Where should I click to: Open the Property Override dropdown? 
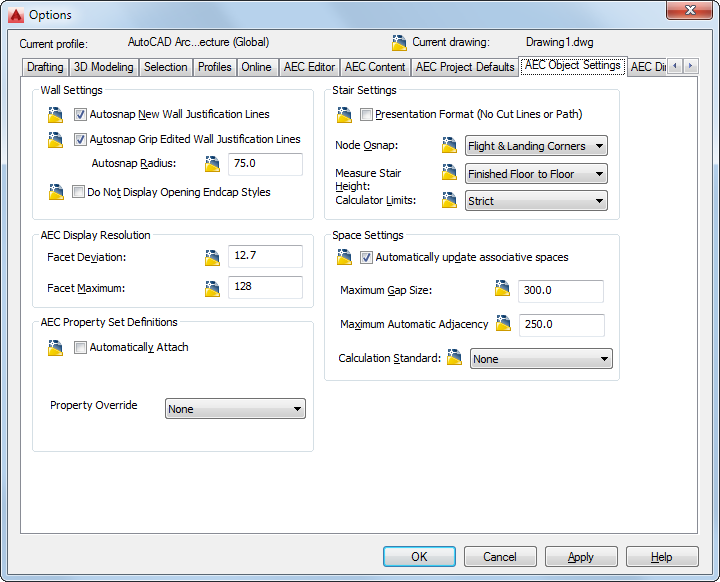click(235, 409)
